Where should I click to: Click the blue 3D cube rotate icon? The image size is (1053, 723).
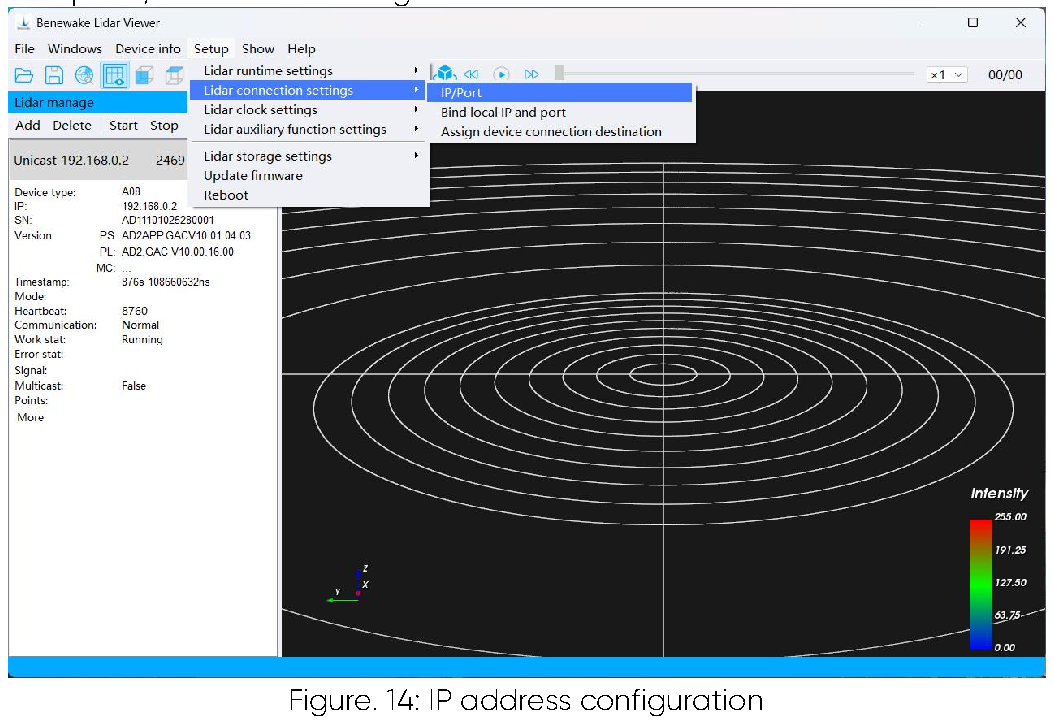pos(445,73)
